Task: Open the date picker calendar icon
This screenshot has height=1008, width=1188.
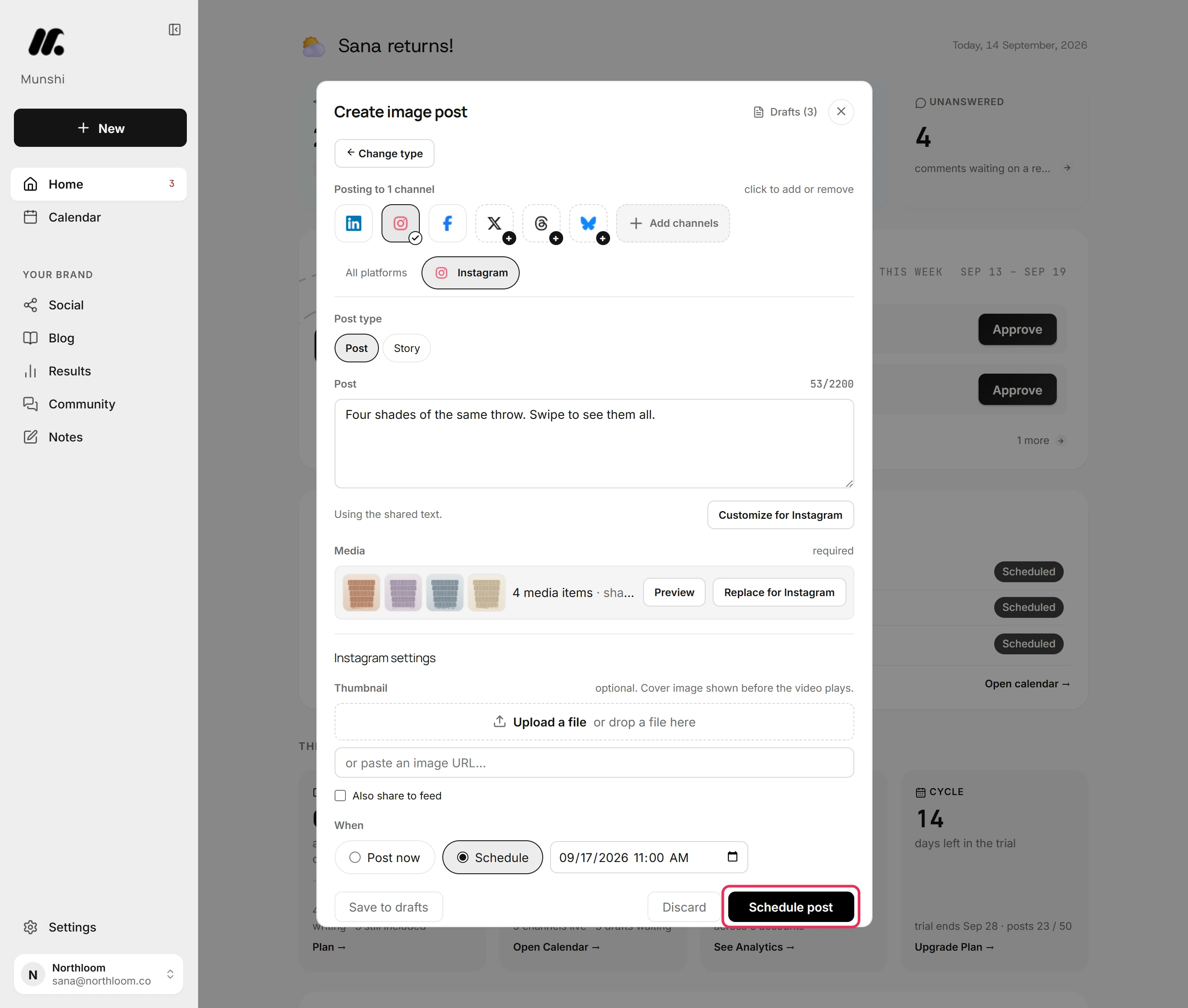Action: [733, 856]
